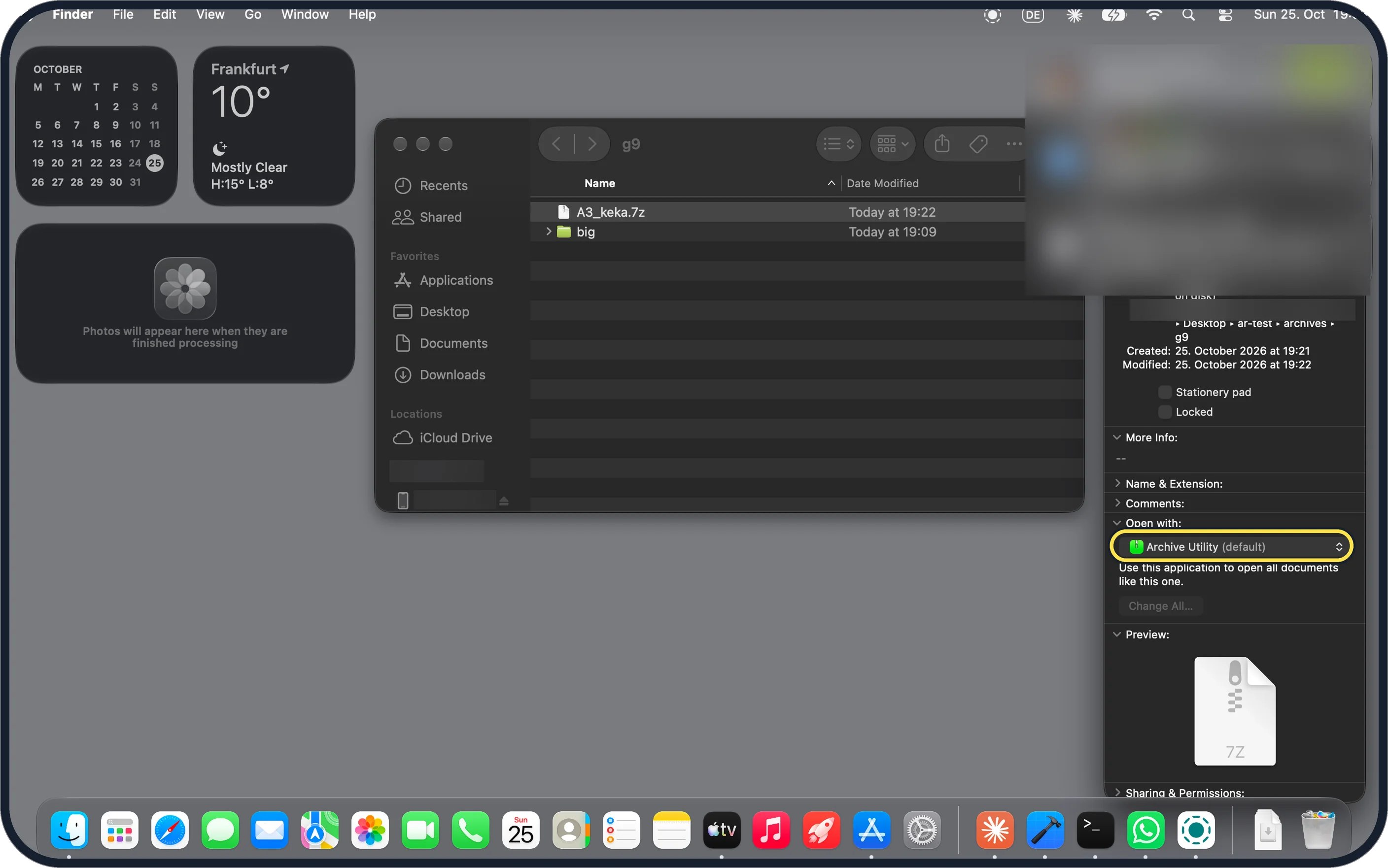1388x868 pixels.
Task: Launch Terminal from the Dock
Action: click(x=1095, y=830)
